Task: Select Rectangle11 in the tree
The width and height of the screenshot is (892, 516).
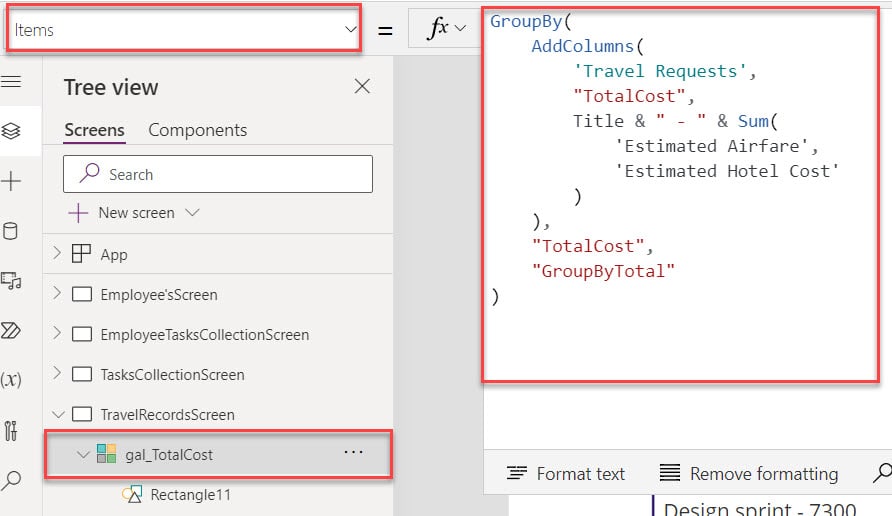Action: point(191,495)
